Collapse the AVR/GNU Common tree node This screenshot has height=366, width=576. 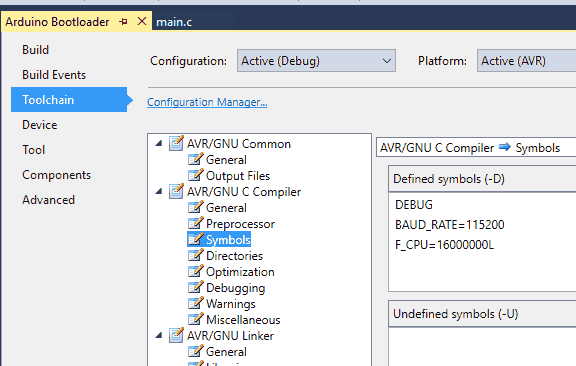coord(159,143)
